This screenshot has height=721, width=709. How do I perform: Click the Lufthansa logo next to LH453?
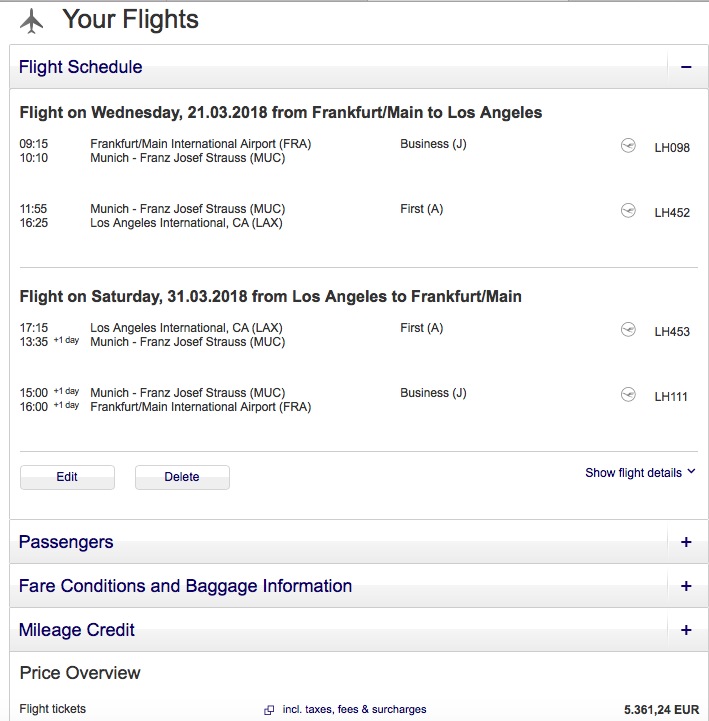coord(628,330)
